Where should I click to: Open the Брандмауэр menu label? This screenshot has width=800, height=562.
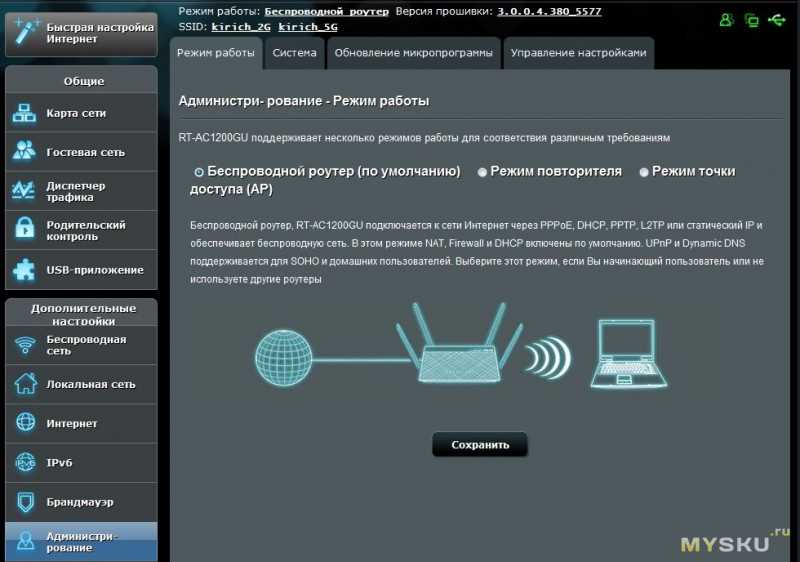tap(80, 502)
